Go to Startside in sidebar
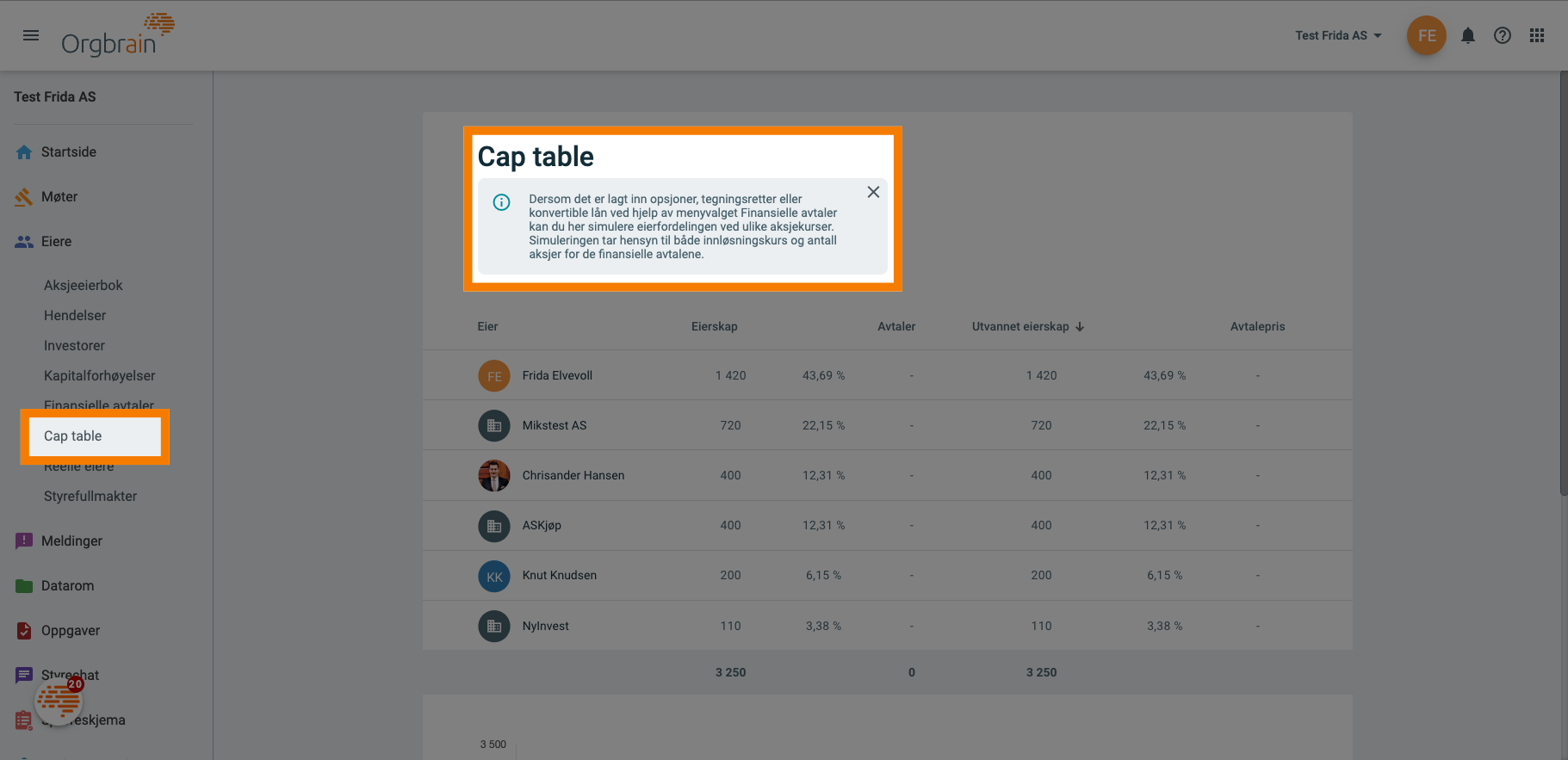1568x760 pixels. tap(68, 152)
